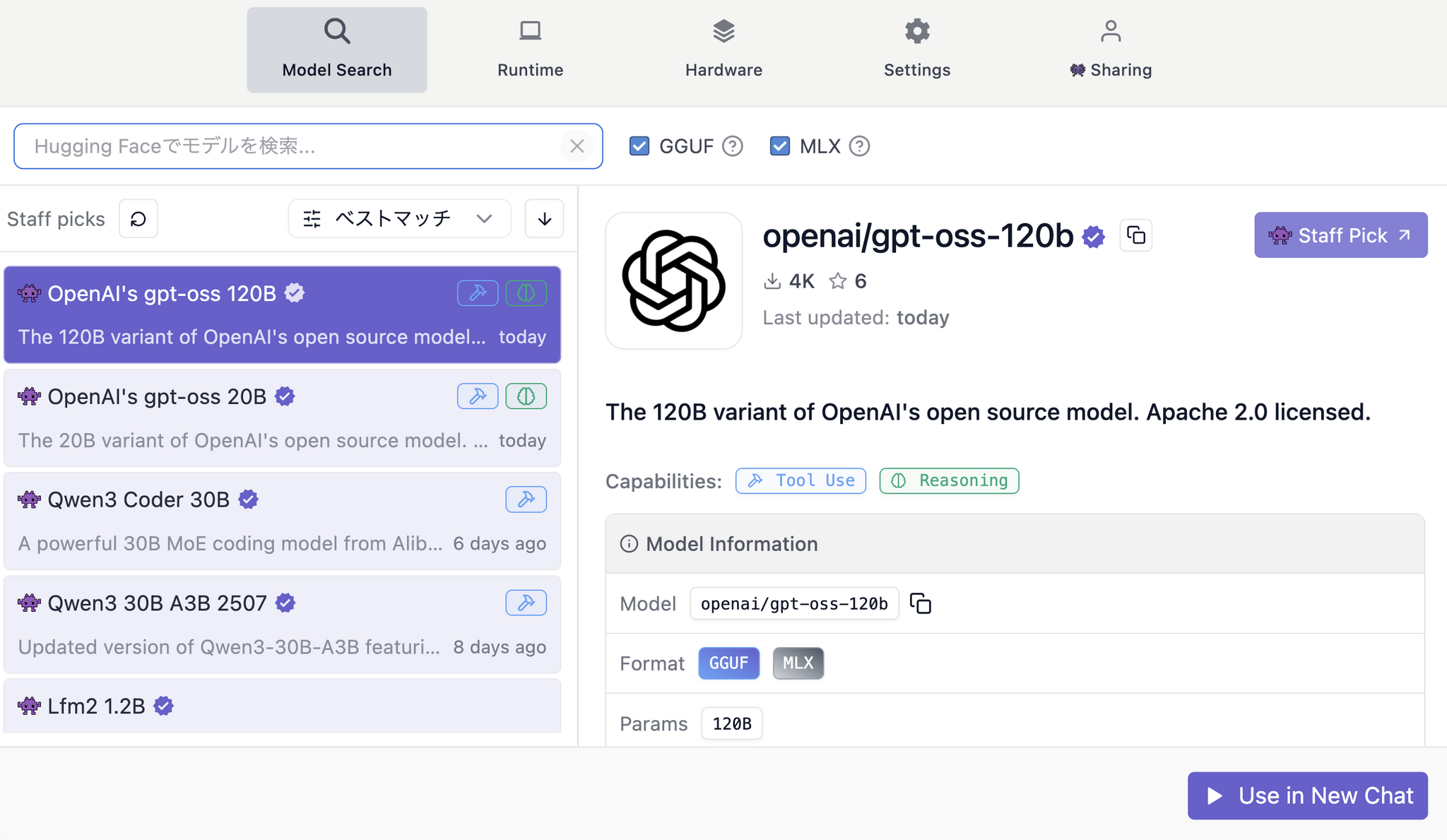Image resolution: width=1447 pixels, height=840 pixels.
Task: Select the GGUF format badge
Action: tap(728, 663)
